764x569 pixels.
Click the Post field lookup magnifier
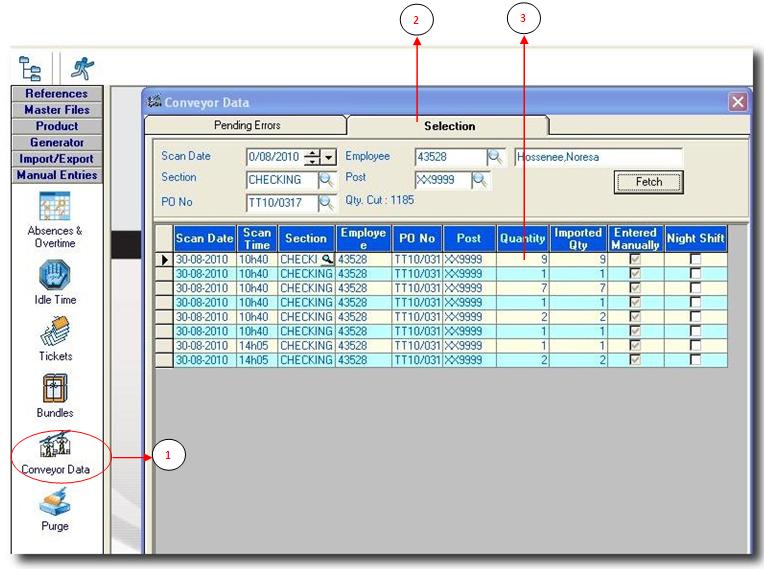pyautogui.click(x=481, y=180)
